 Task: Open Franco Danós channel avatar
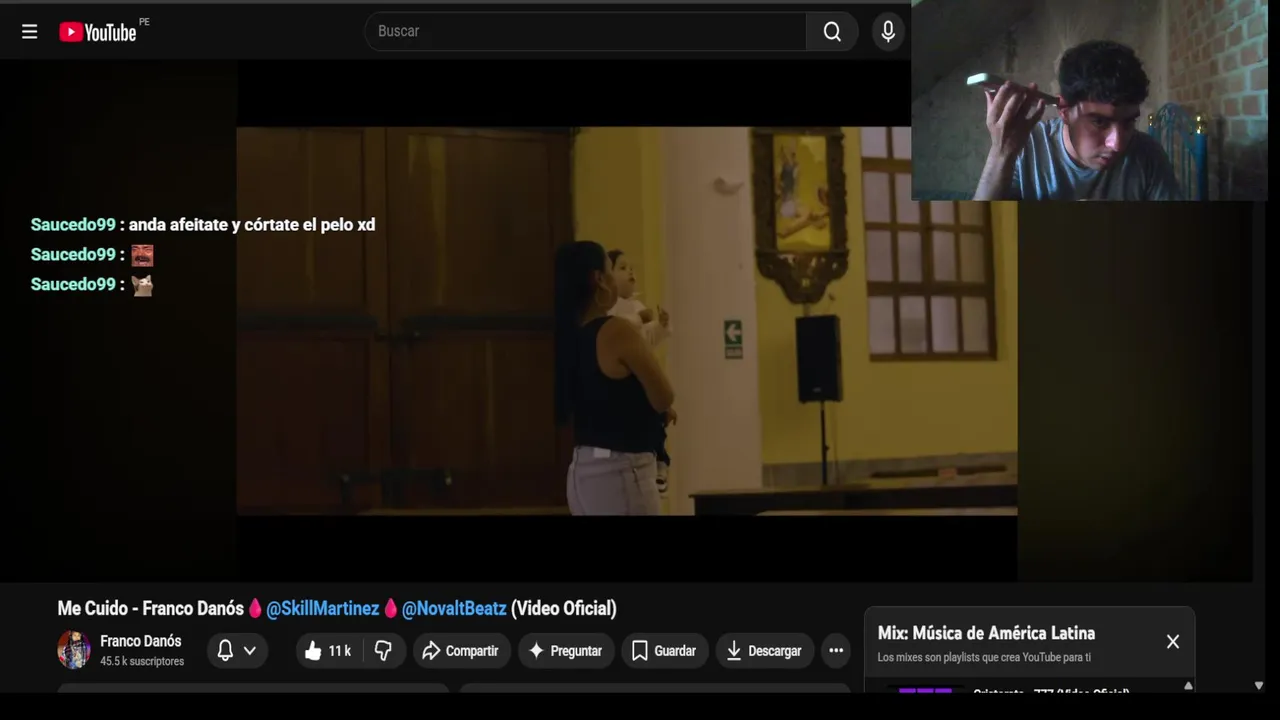(74, 650)
